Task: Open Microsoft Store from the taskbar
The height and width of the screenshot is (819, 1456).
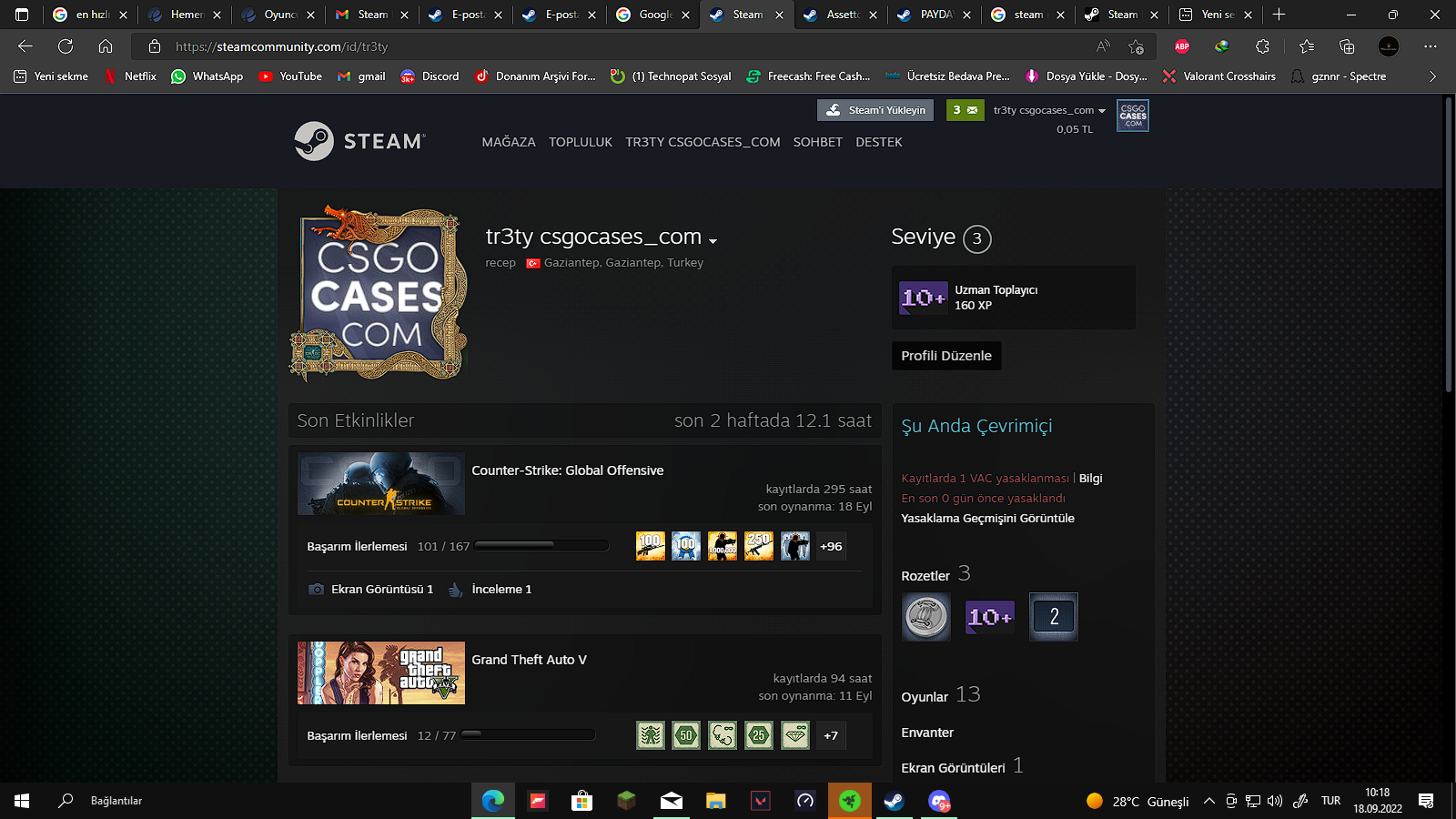Action: click(581, 801)
